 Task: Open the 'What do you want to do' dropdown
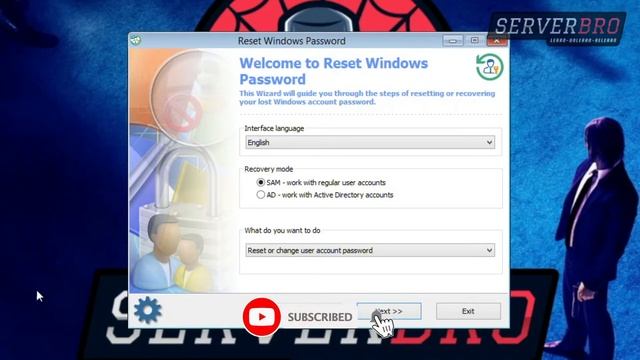pos(370,250)
